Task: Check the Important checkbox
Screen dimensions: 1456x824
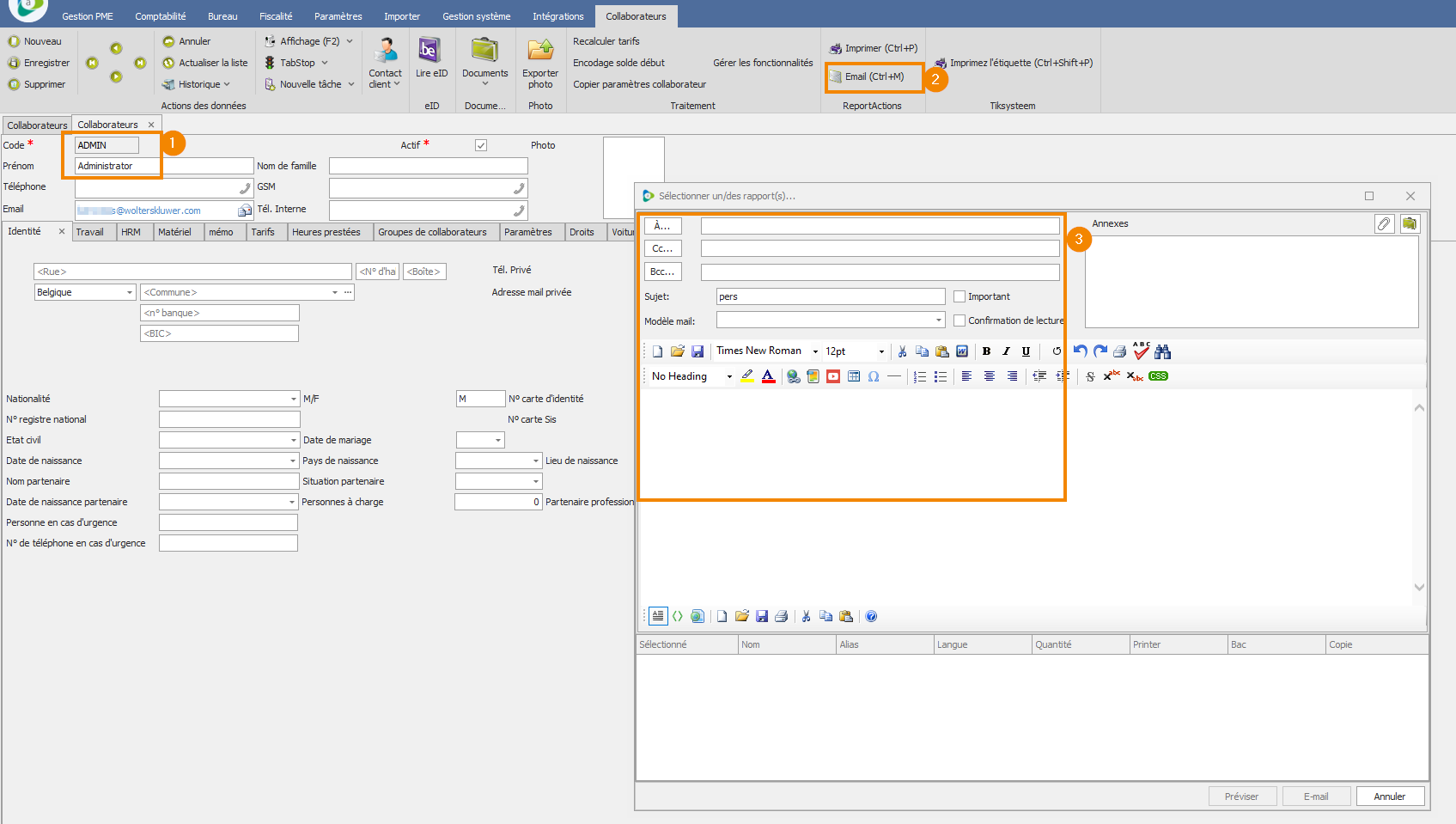Action: tap(959, 296)
